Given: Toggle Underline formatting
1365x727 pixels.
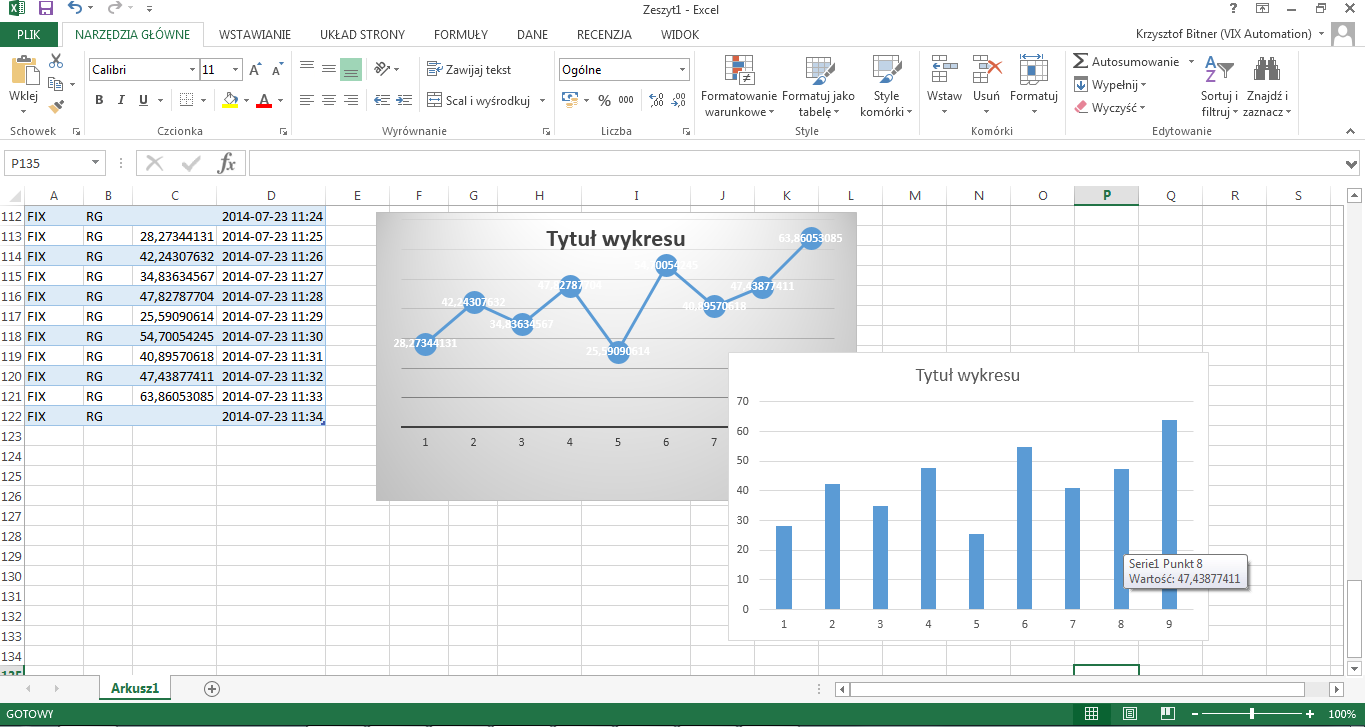Looking at the screenshot, I should pos(143,100).
